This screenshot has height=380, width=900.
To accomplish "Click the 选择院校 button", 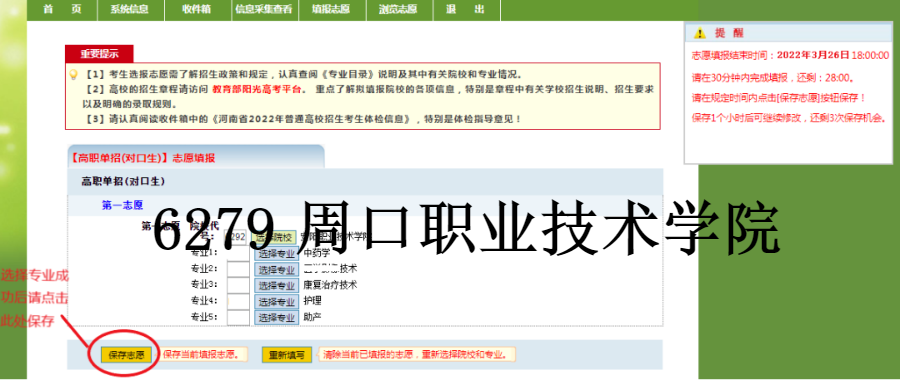I will tap(275, 237).
